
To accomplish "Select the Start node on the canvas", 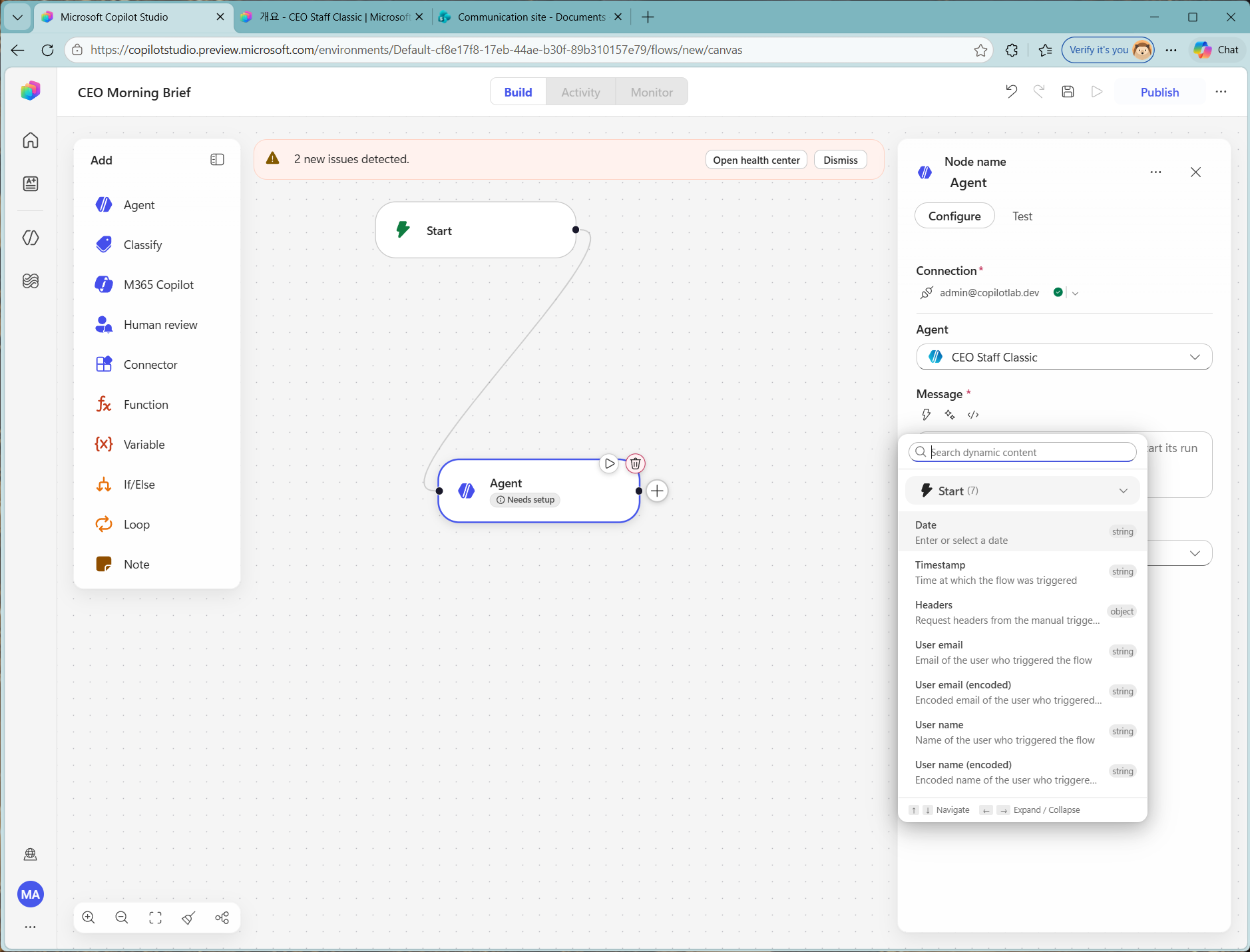I will point(475,230).
